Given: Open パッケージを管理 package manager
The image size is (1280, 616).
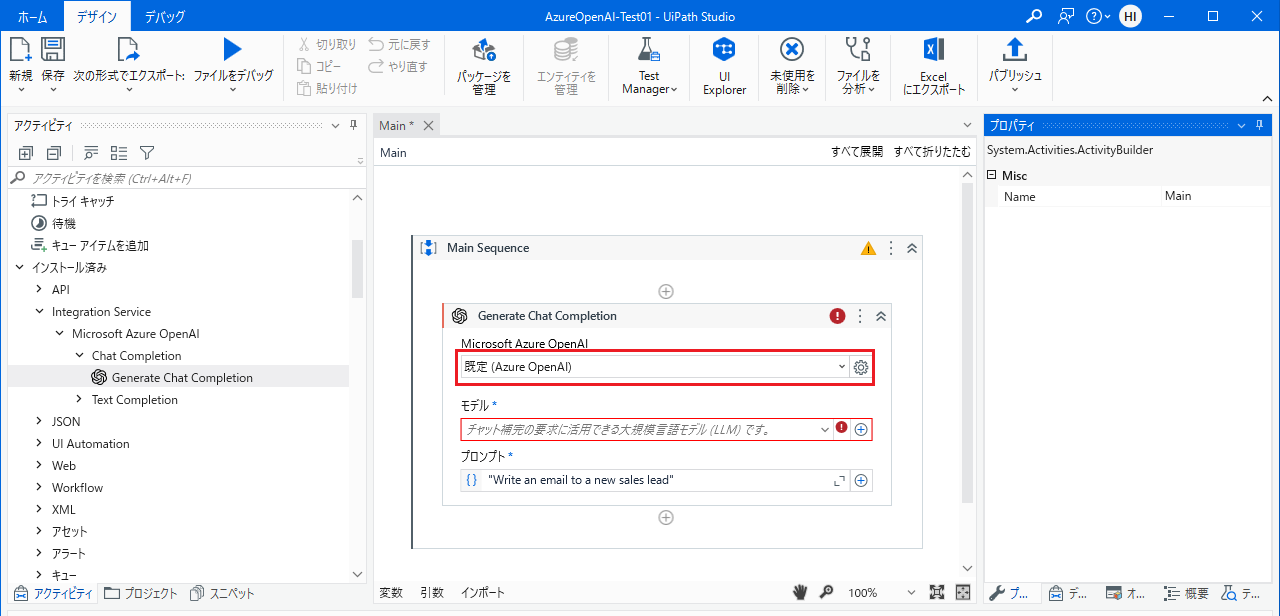Looking at the screenshot, I should pyautogui.click(x=484, y=66).
